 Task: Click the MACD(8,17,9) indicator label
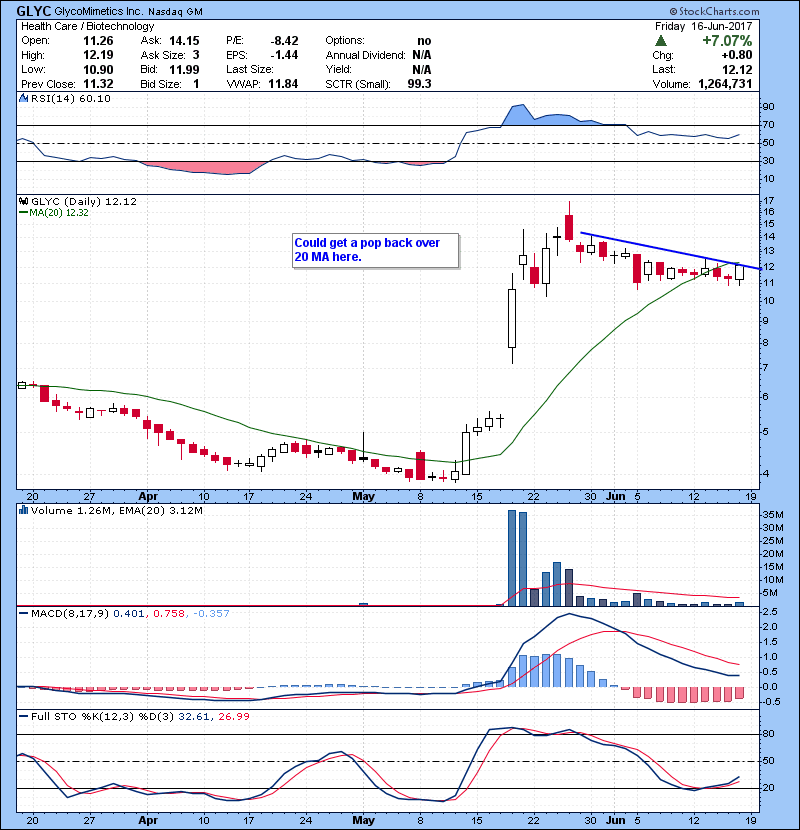tap(70, 613)
